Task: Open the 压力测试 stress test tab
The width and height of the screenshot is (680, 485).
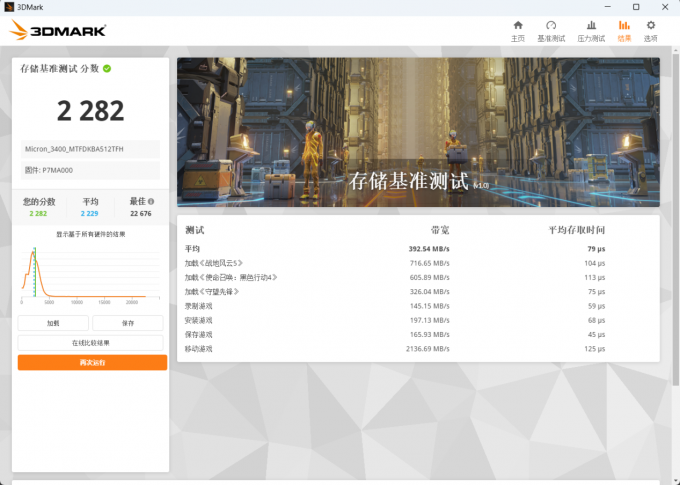Action: (591, 31)
